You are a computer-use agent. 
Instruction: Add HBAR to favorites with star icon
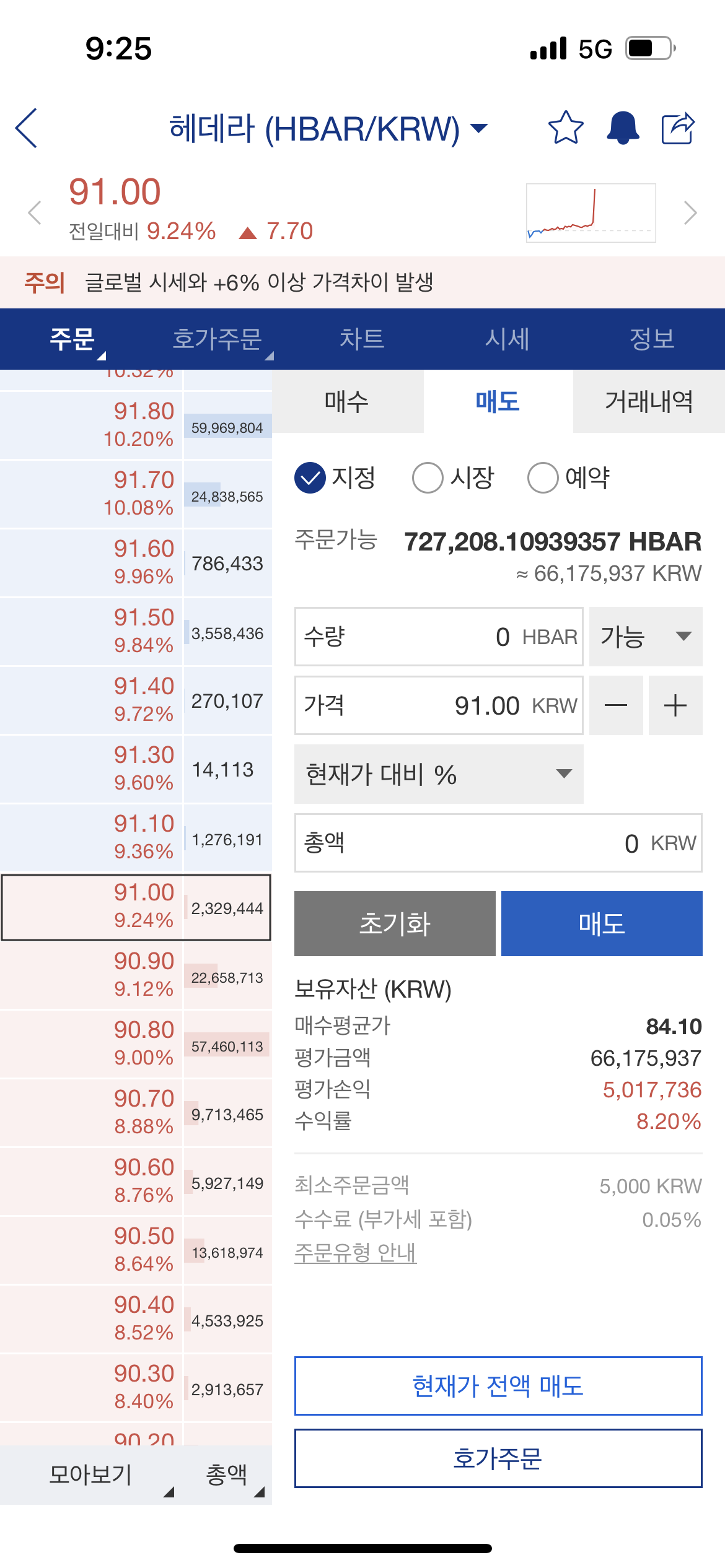pos(566,128)
